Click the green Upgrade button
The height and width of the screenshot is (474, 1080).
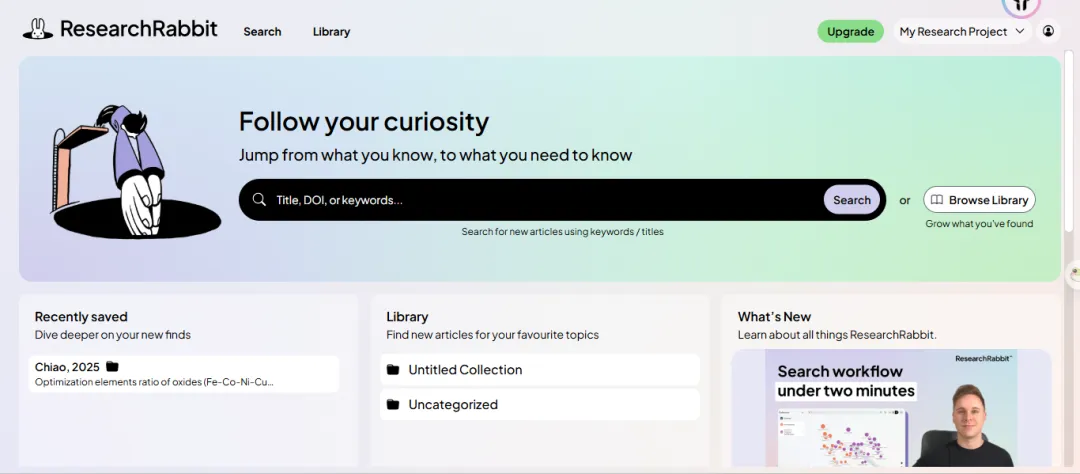tap(851, 32)
